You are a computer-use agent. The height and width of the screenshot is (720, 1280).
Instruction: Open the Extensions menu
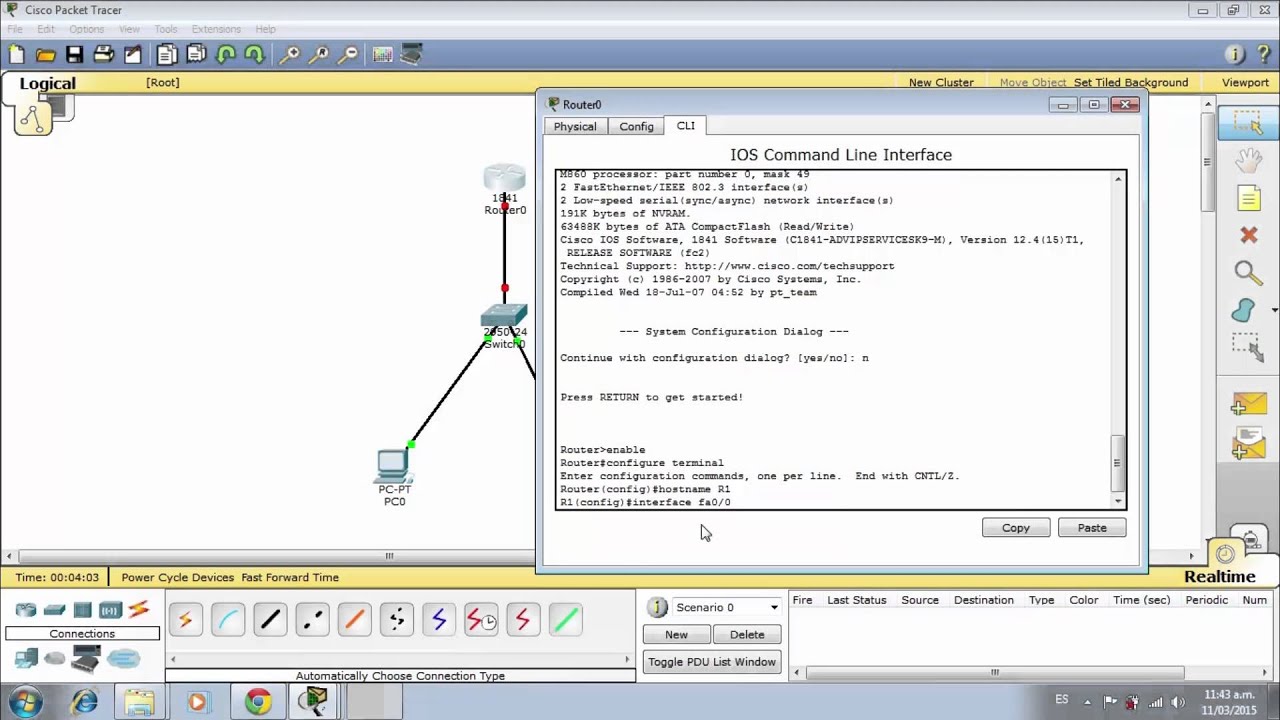(216, 29)
